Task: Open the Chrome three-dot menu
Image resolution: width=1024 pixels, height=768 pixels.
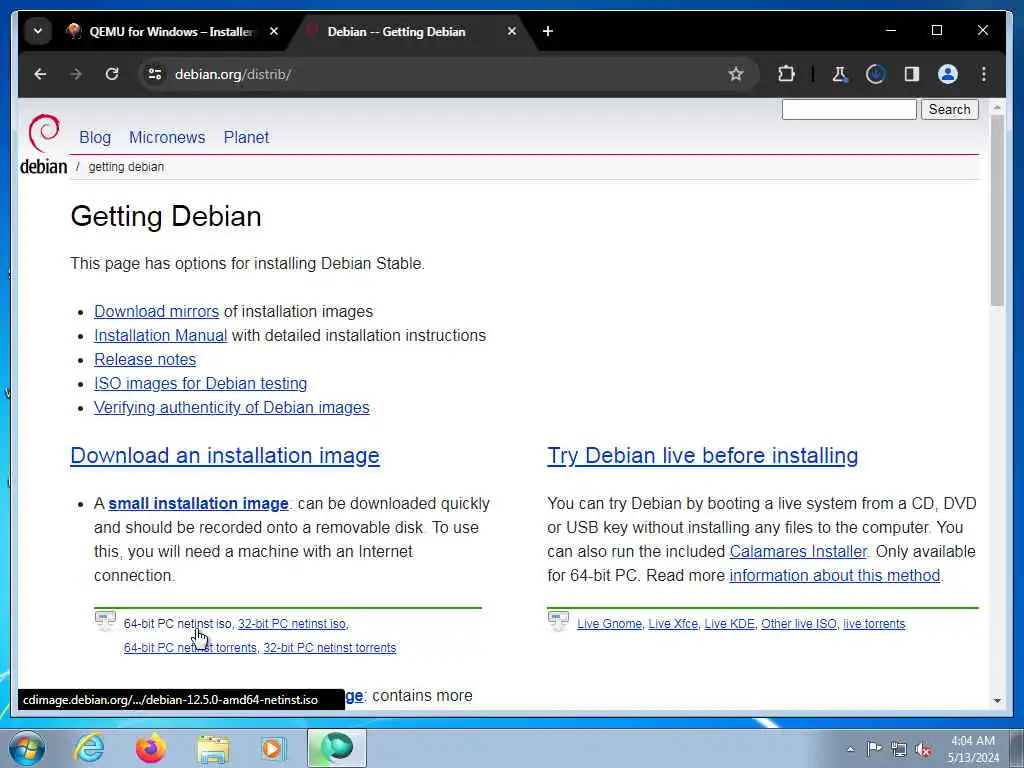Action: (984, 74)
